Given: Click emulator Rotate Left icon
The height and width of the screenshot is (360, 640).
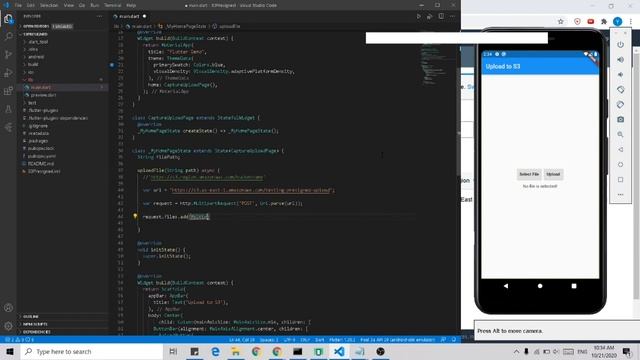Looking at the screenshot, I should [620, 89].
